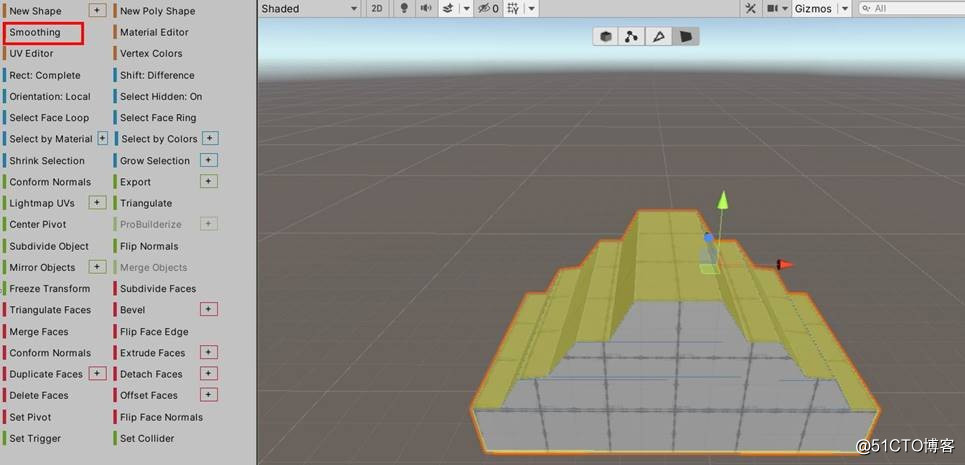Click the red X-axis gizmo arrow

pos(785,264)
